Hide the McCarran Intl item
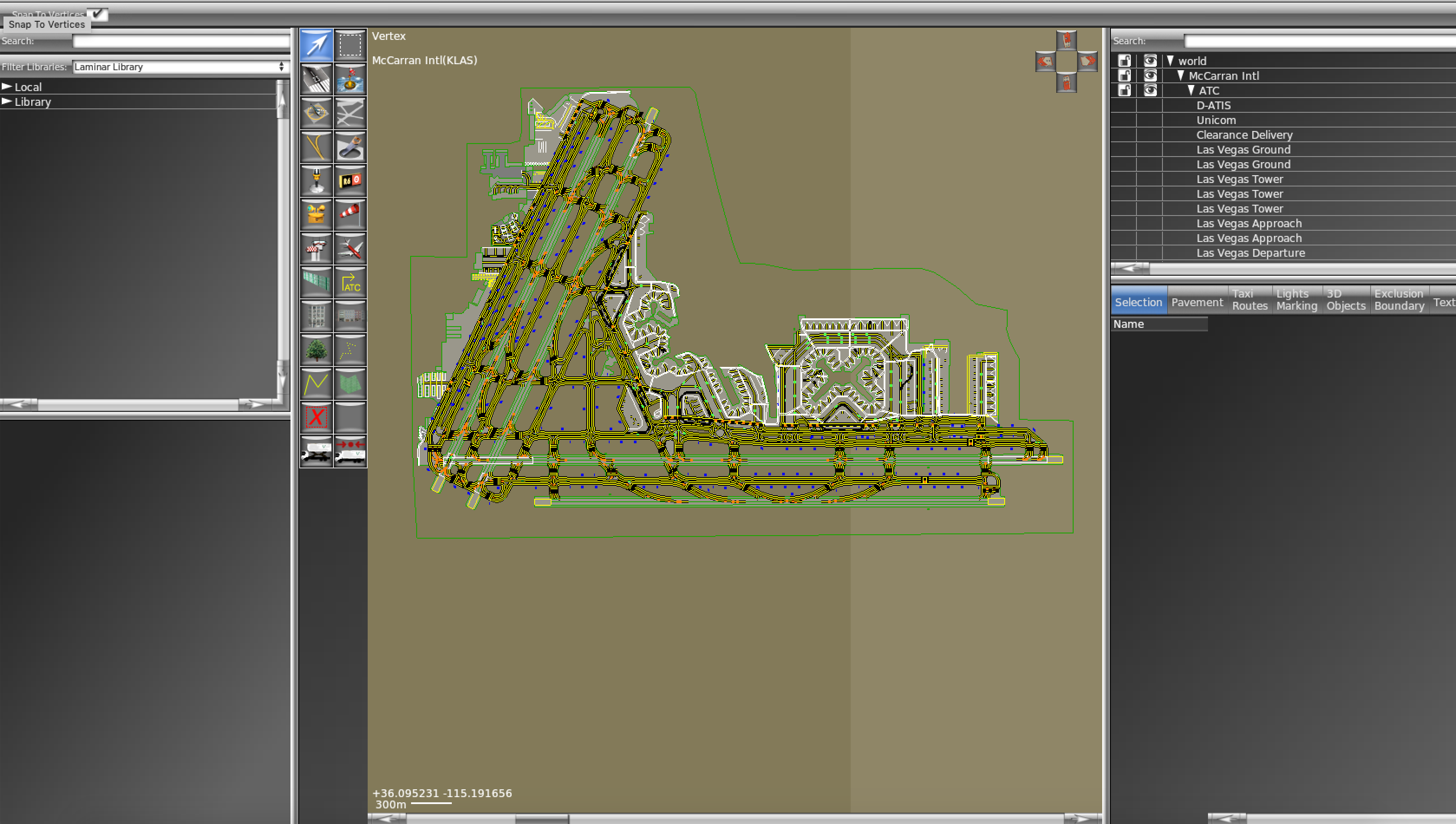1456x824 pixels. click(x=1150, y=76)
